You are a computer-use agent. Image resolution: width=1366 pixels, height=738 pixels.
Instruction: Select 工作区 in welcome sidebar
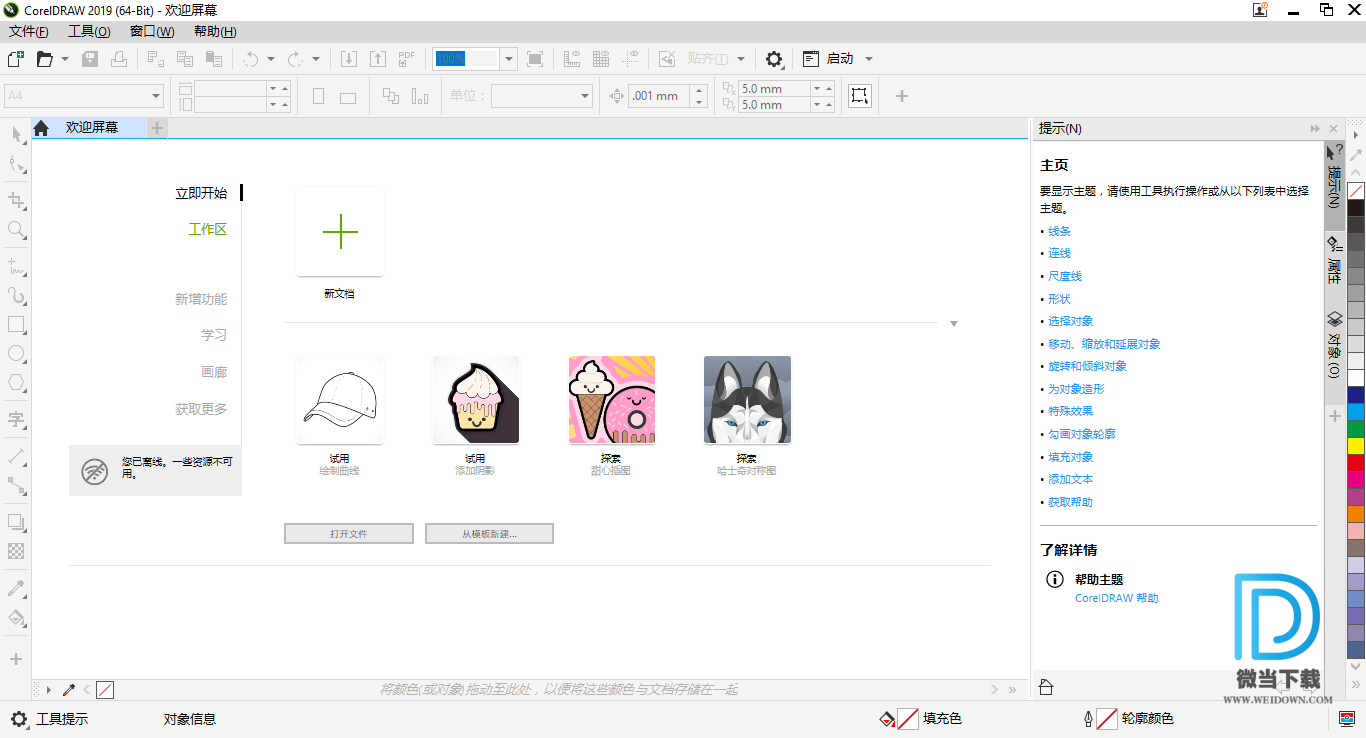pos(208,229)
